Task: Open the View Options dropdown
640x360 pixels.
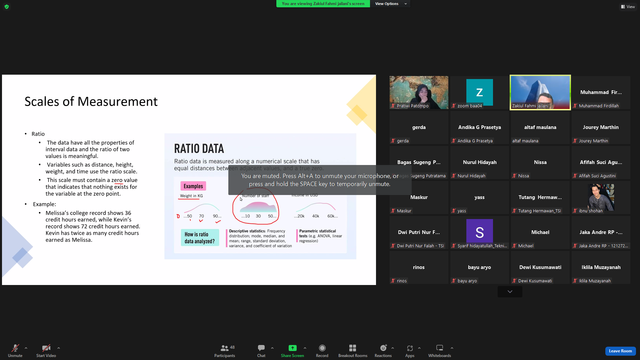Action: tap(391, 4)
